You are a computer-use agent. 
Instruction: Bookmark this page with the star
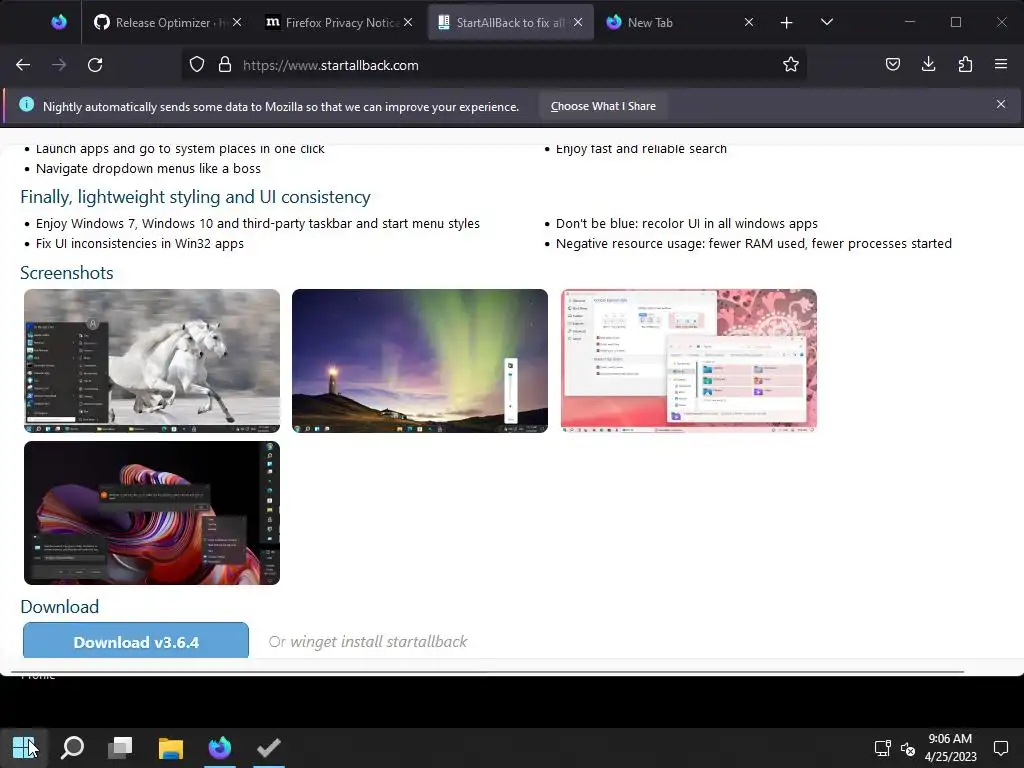point(790,65)
